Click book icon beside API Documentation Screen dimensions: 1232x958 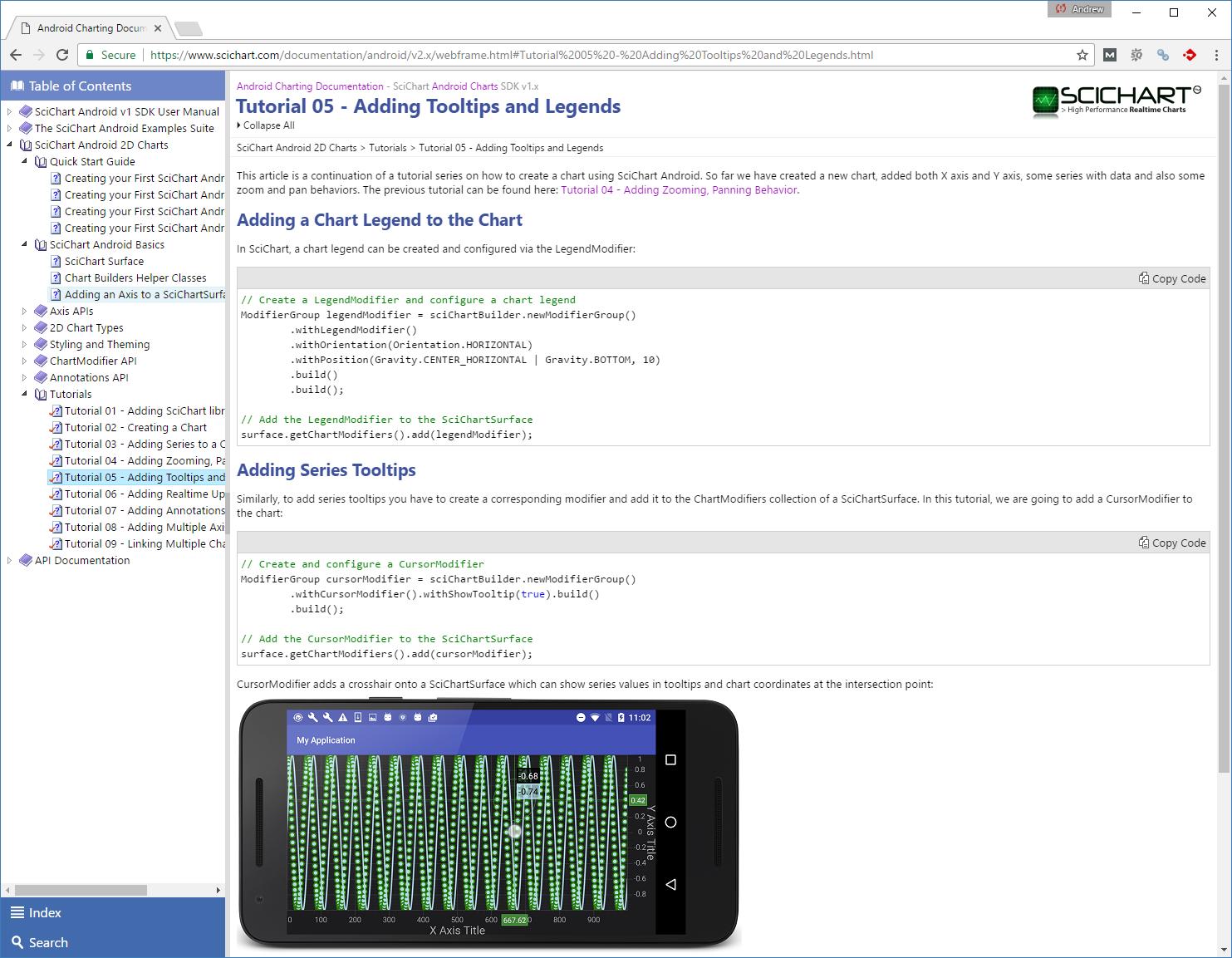(x=26, y=560)
